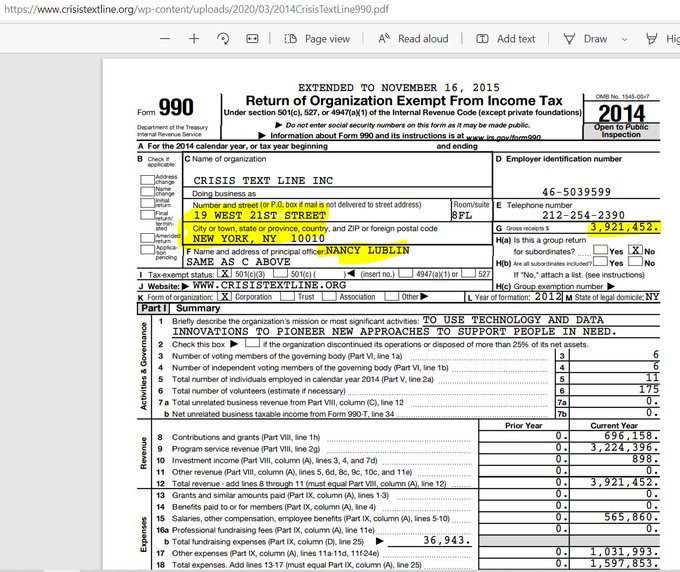Viewport: 680px width, 572px height.
Task: Click the URL address bar
Action: tap(196, 9)
